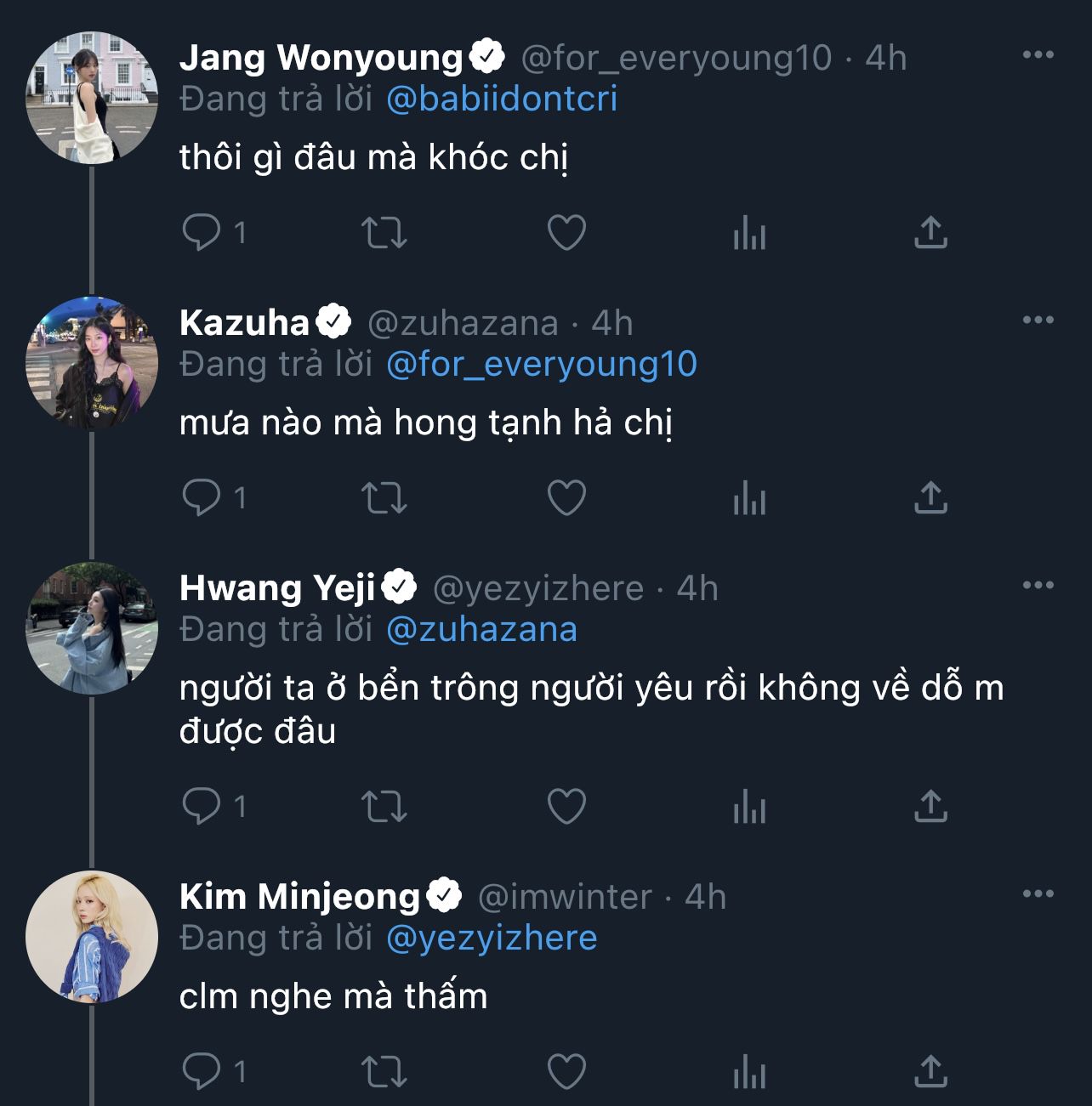Open more options for Jang Wonyoung's tweet
The width and height of the screenshot is (1092, 1106).
(1038, 55)
